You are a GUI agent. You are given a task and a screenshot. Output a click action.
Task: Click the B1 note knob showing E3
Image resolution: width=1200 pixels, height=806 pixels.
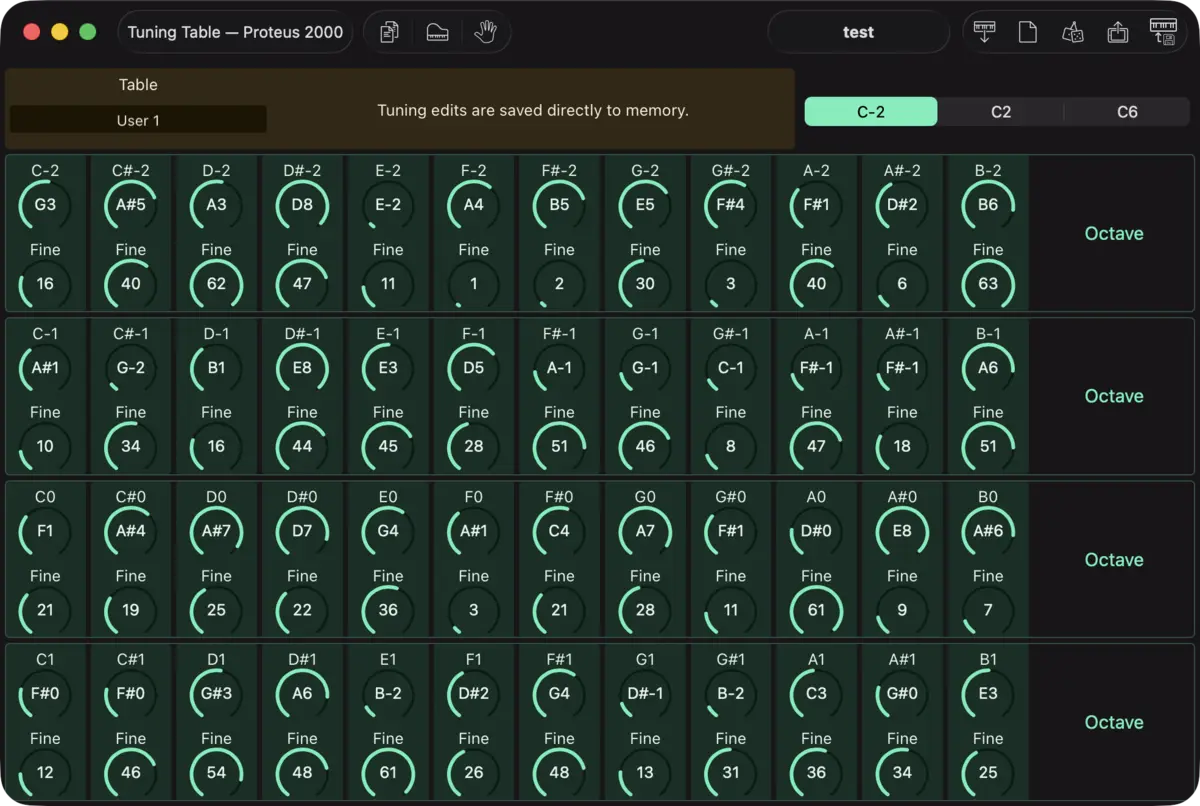(x=988, y=694)
